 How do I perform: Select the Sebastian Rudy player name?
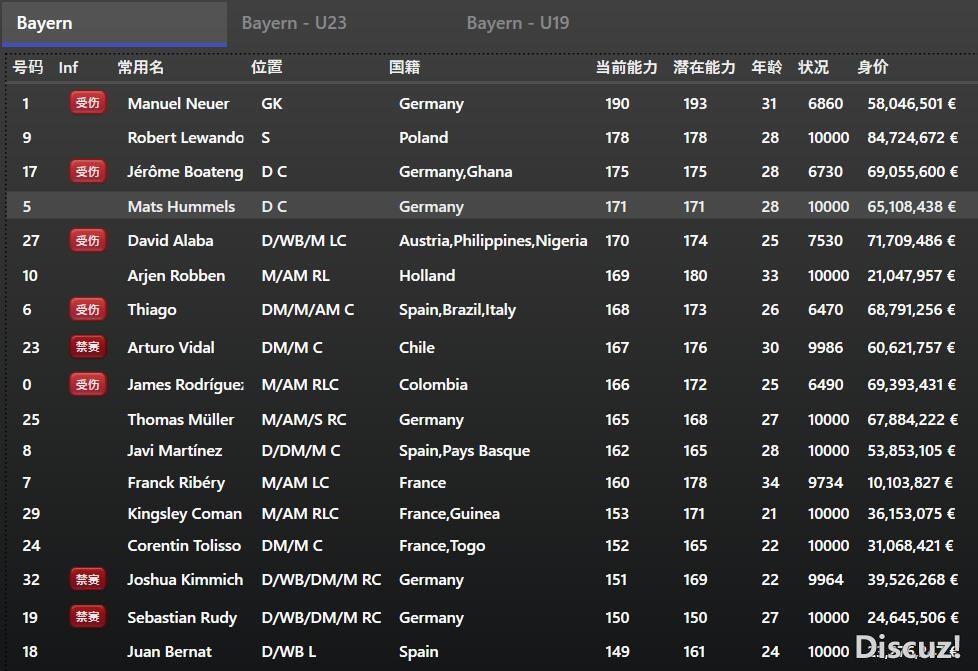pos(182,618)
